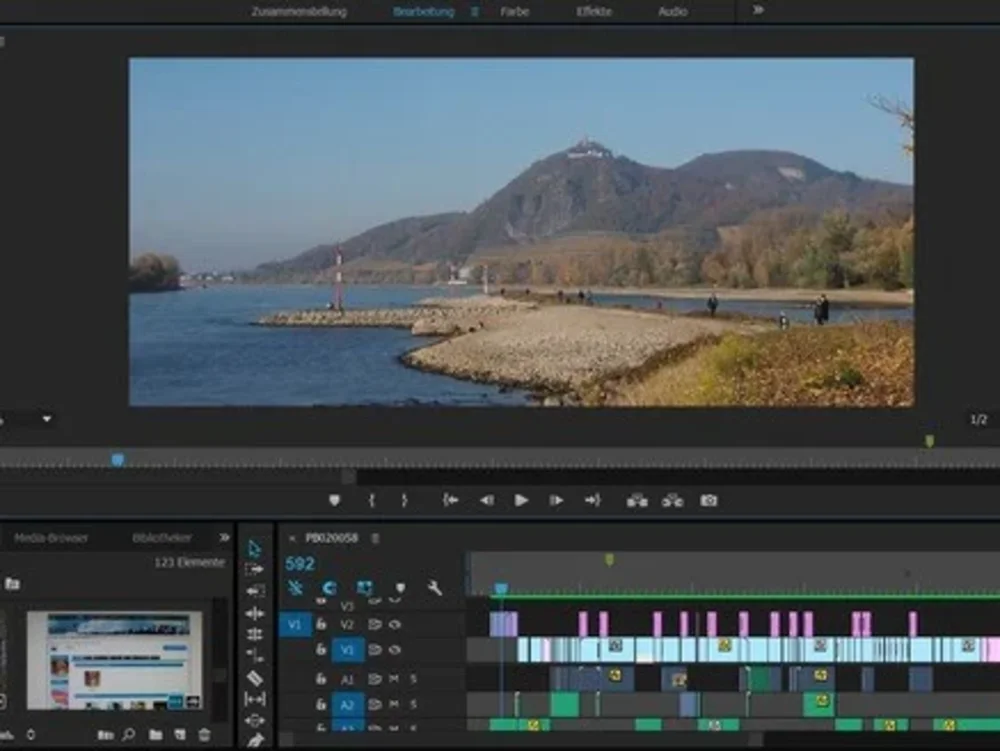Screen dimensions: 1000x751
Task: Open playback resolution 1/2 dropdown
Action: coord(978,419)
